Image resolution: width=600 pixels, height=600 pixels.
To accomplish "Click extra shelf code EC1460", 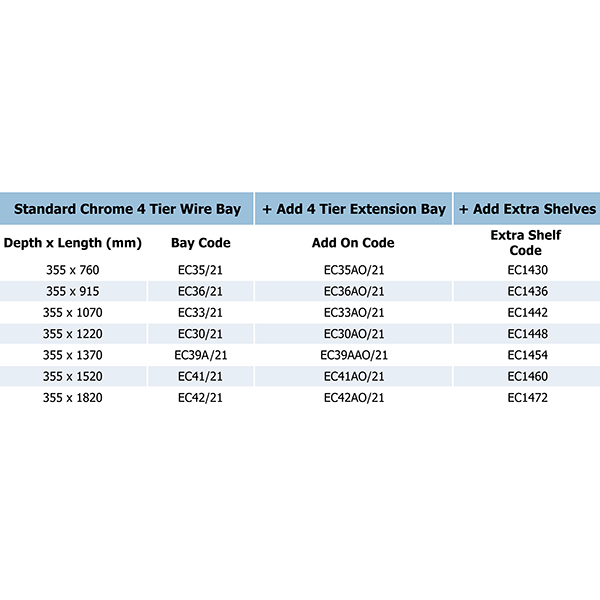I will coord(528,377).
